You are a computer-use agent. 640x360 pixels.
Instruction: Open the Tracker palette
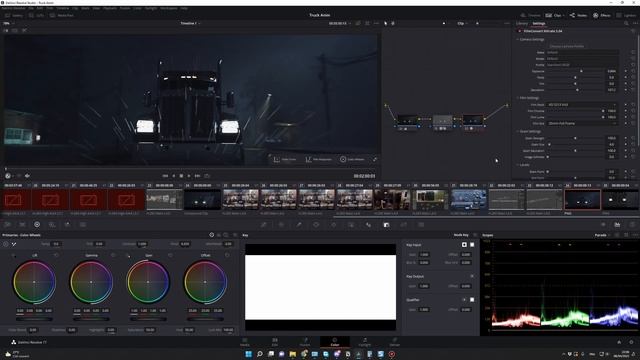333,224
